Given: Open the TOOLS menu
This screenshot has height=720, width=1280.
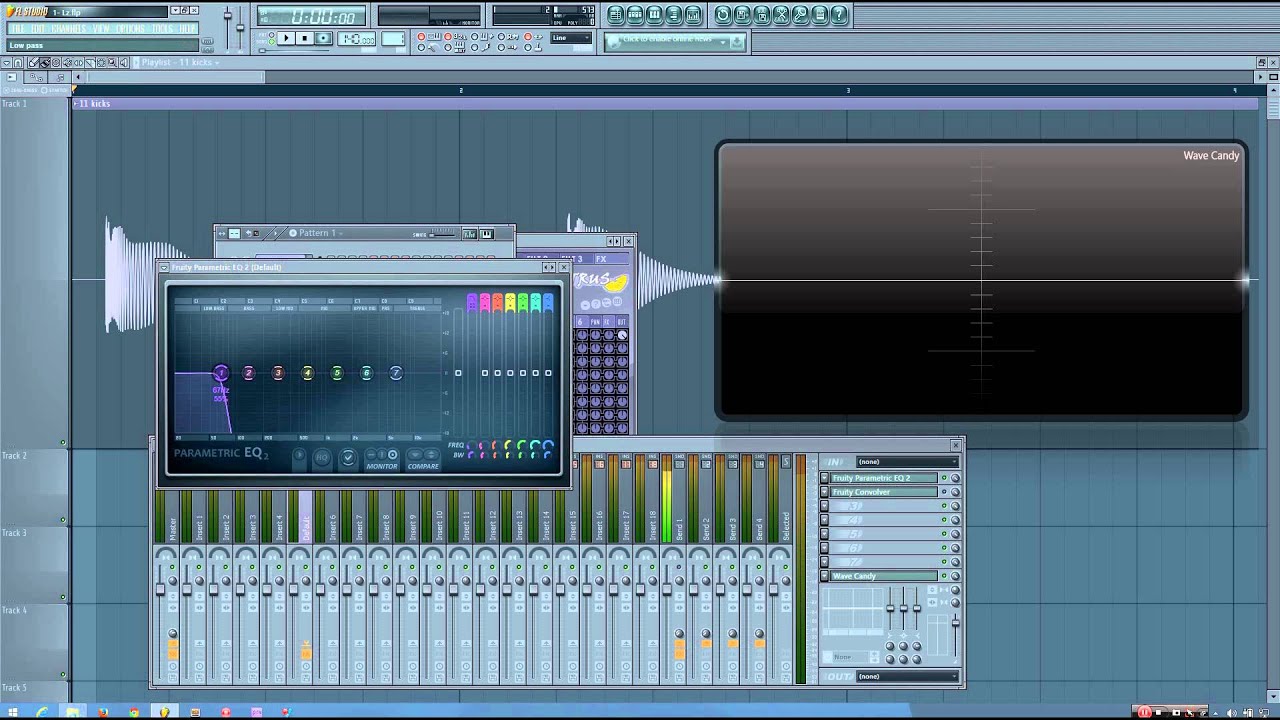Looking at the screenshot, I should click(x=162, y=29).
